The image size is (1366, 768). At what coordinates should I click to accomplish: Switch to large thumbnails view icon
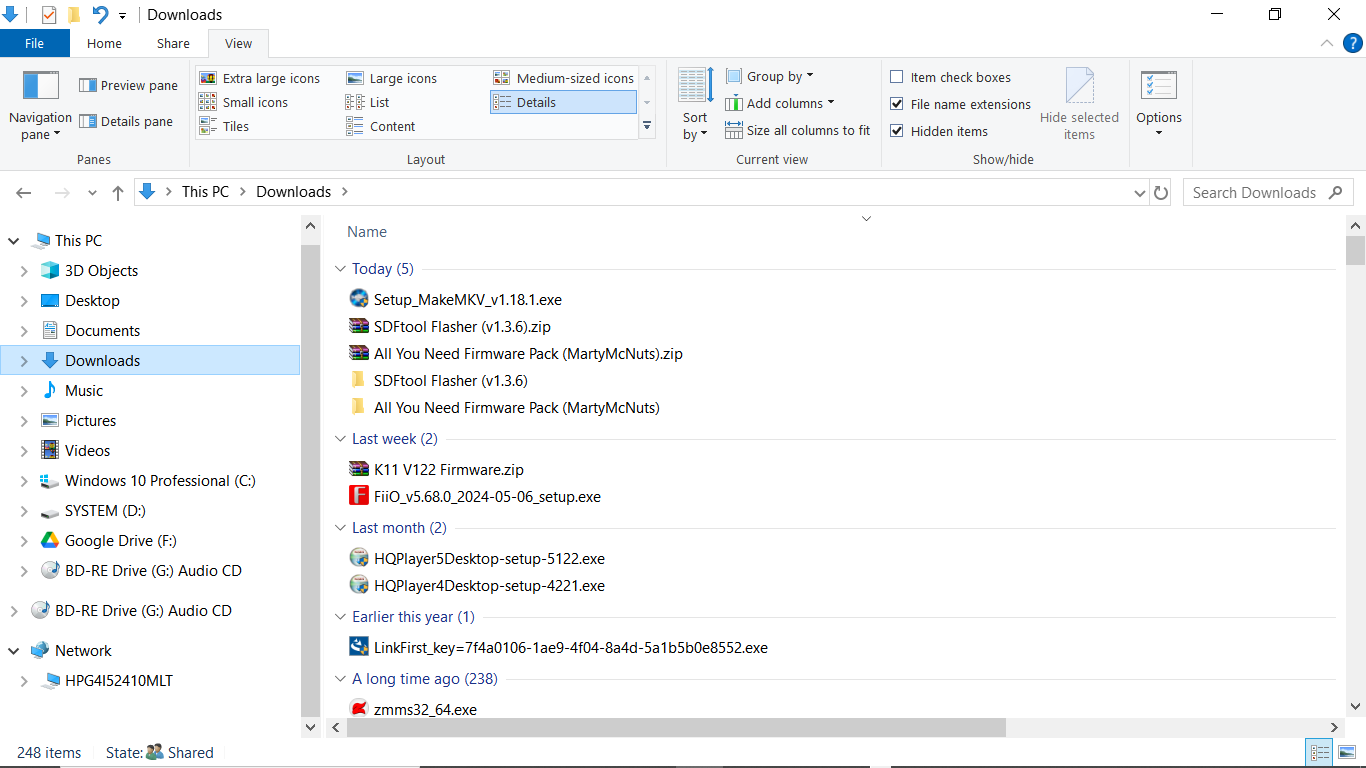[1347, 753]
